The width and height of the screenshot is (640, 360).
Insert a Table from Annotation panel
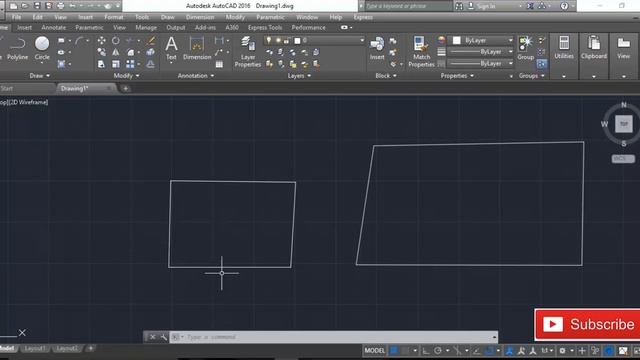click(x=219, y=64)
